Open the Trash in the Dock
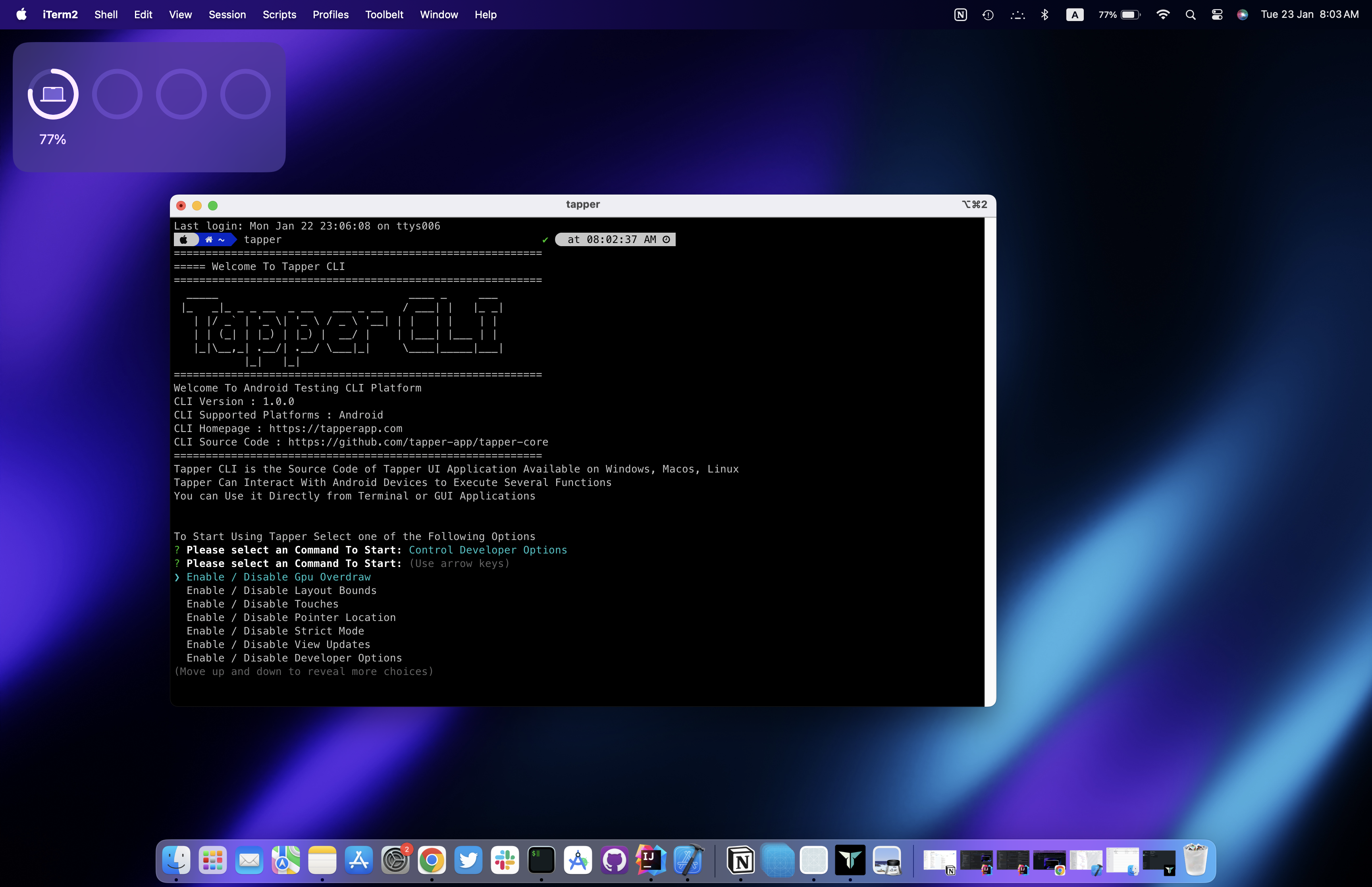Viewport: 1372px width, 887px height. [1196, 860]
